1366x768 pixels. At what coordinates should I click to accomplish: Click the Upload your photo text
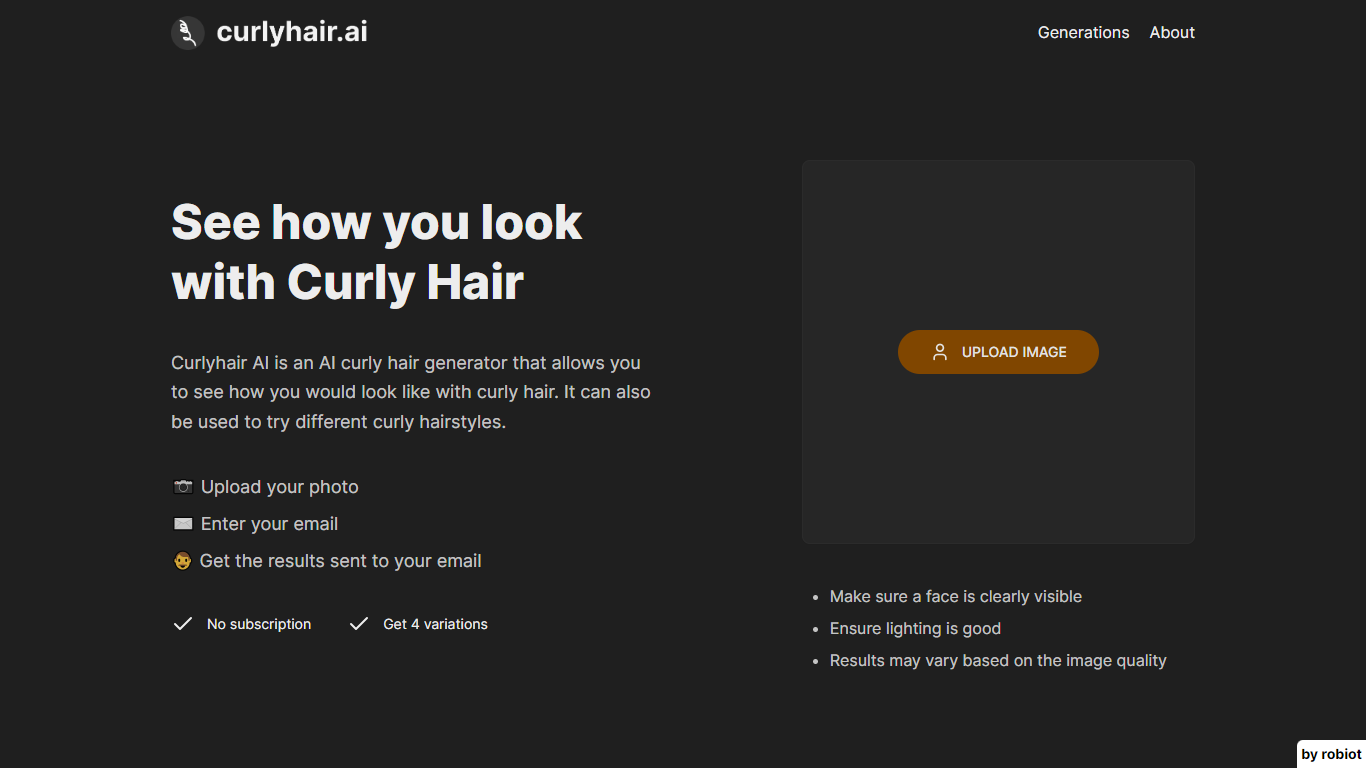[x=280, y=487]
